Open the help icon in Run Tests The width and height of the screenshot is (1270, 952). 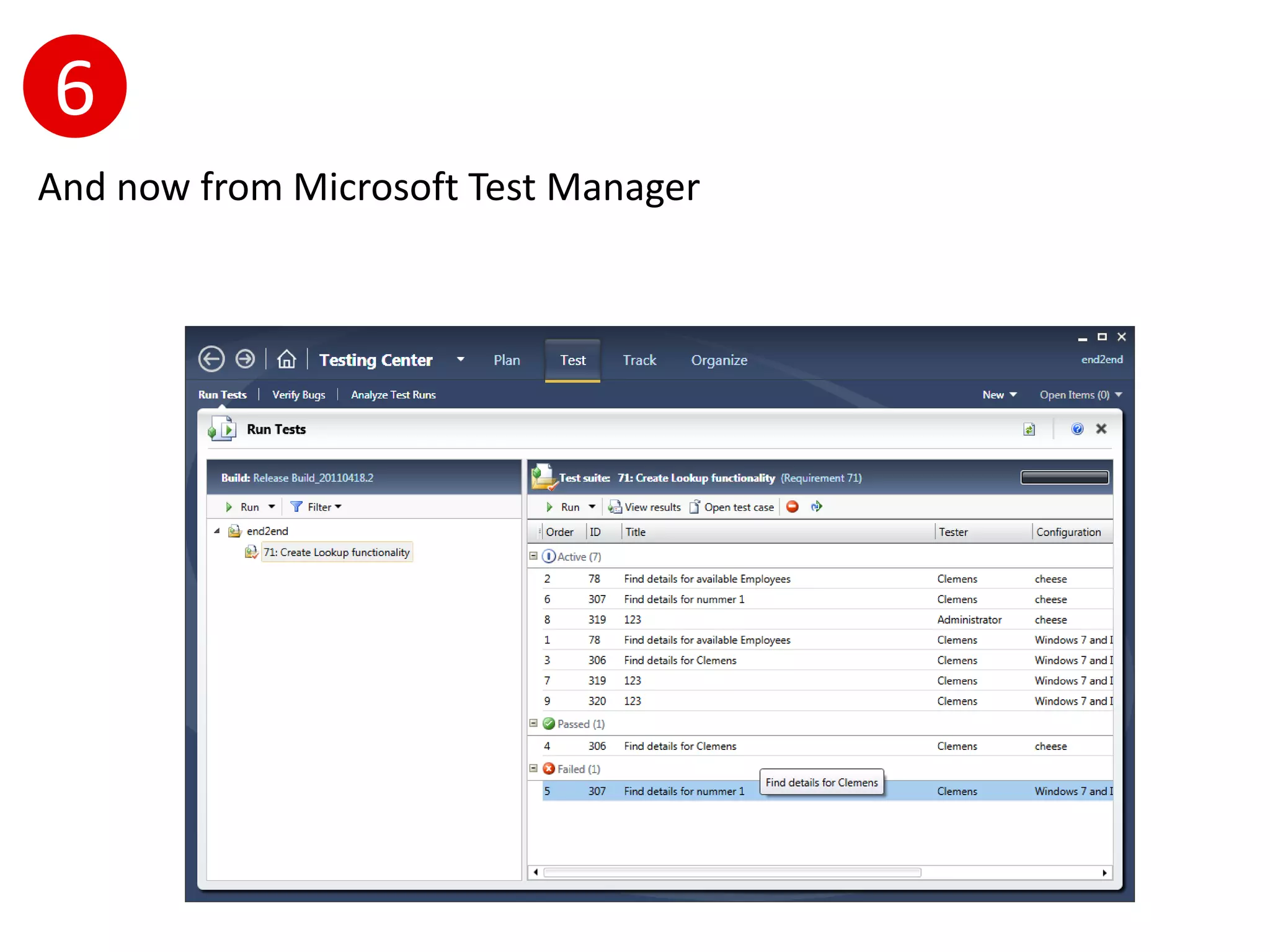[x=1077, y=429]
